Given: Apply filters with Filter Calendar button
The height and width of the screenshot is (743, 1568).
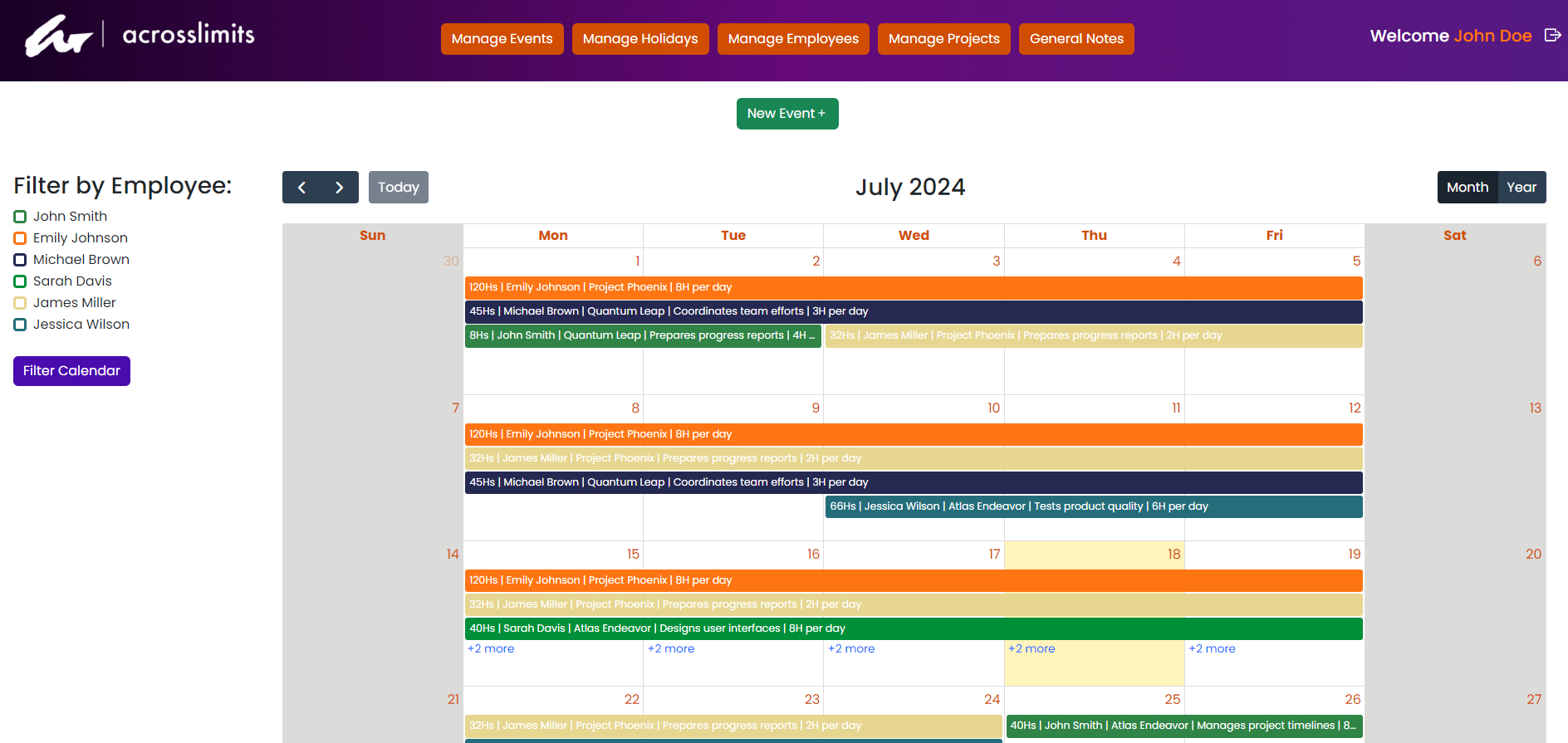Looking at the screenshot, I should (71, 371).
